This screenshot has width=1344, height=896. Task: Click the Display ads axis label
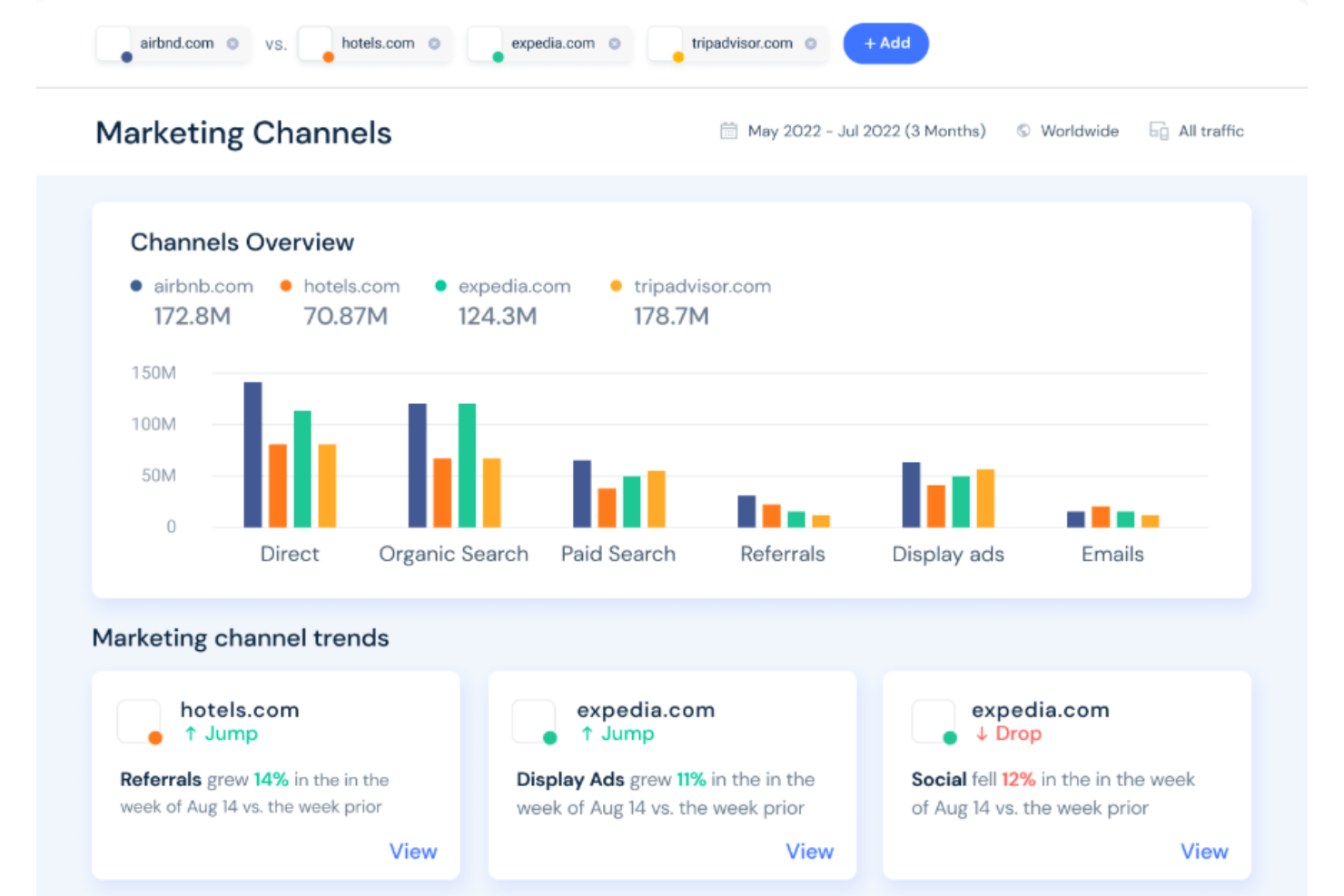coord(948,554)
